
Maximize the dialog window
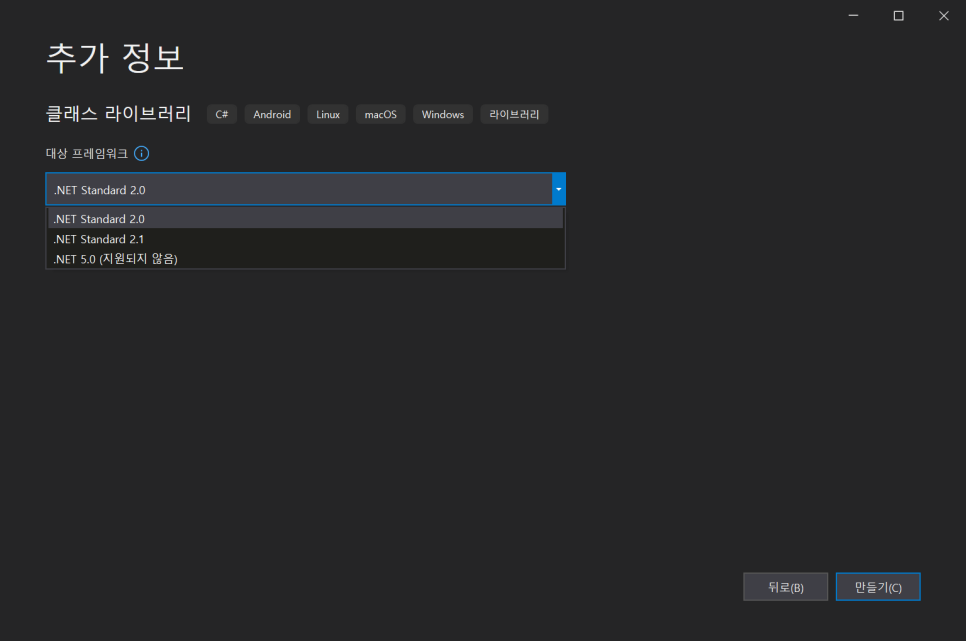(898, 15)
